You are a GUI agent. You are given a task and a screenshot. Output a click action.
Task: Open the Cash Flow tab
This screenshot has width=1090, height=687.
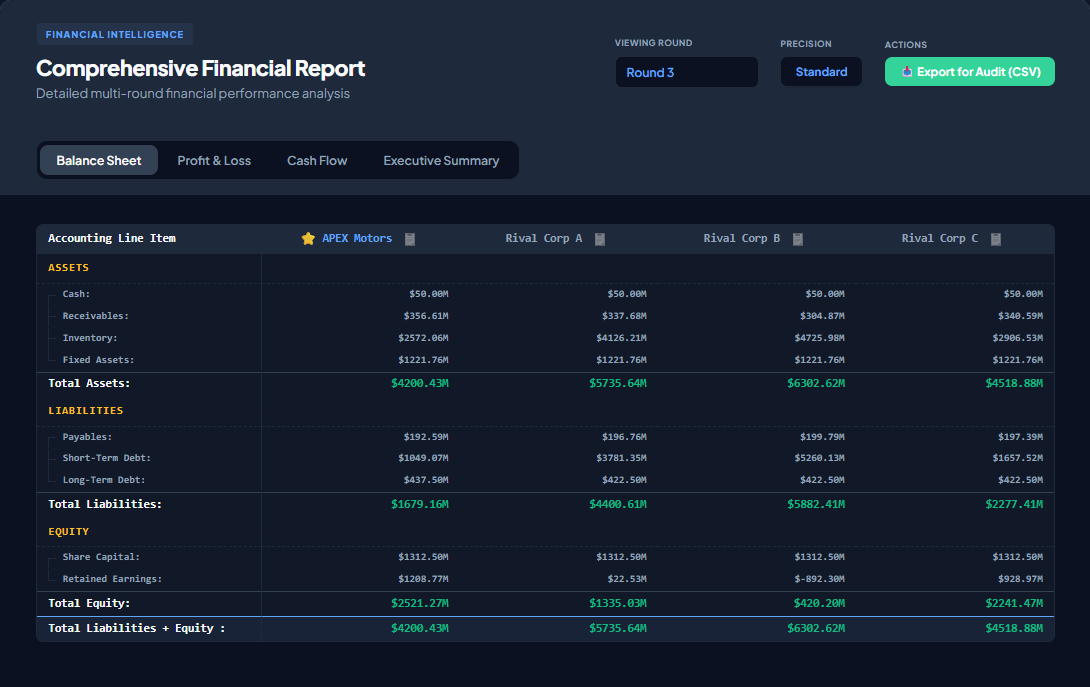pyautogui.click(x=317, y=160)
